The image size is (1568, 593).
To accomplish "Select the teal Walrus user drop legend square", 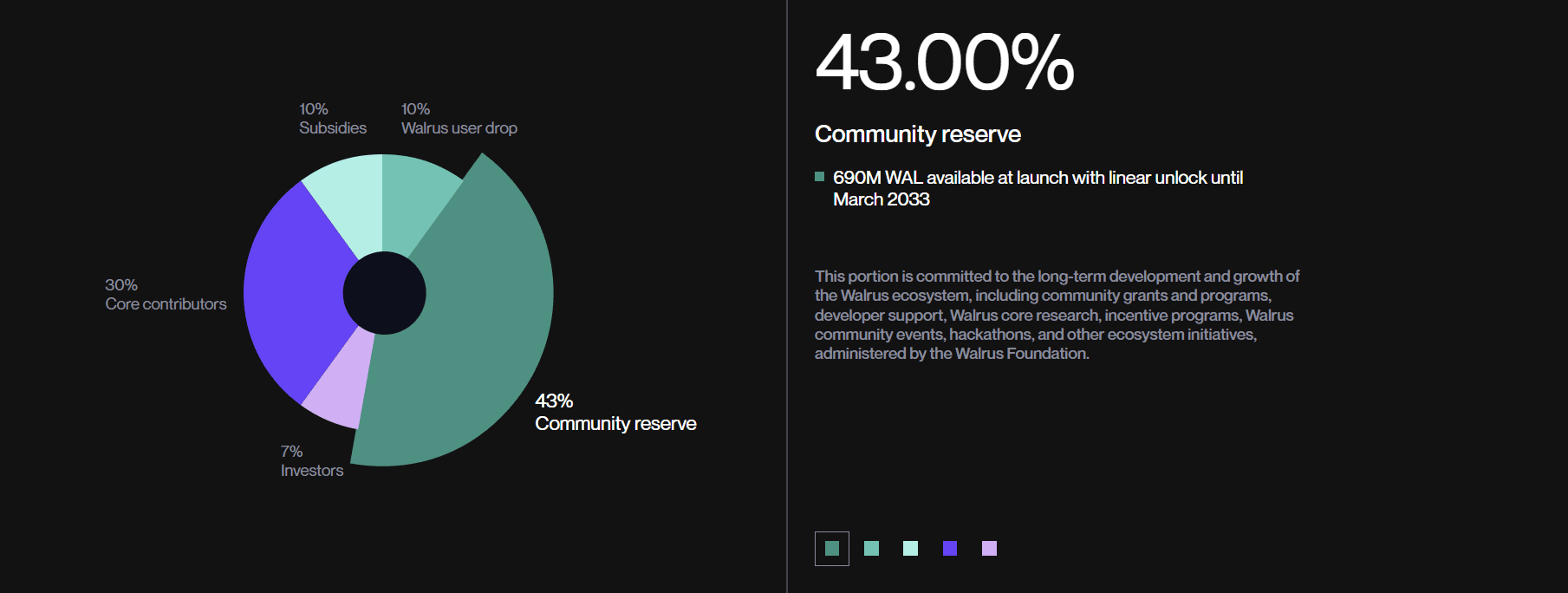I will tap(872, 549).
